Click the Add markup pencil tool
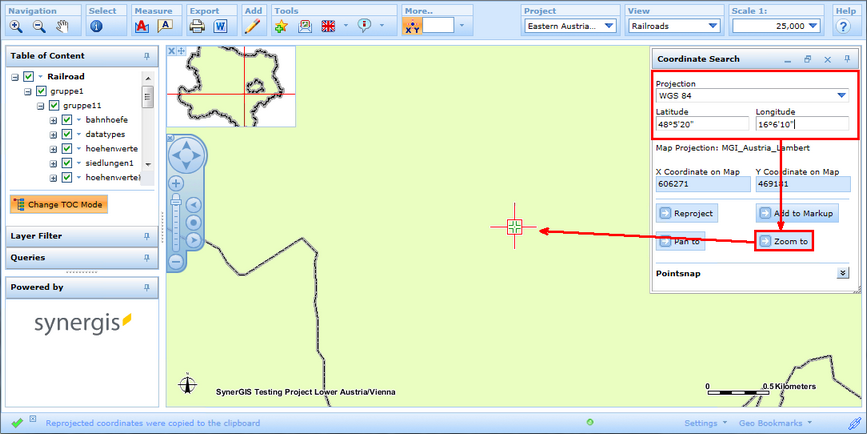This screenshot has width=867, height=434. pos(252,26)
